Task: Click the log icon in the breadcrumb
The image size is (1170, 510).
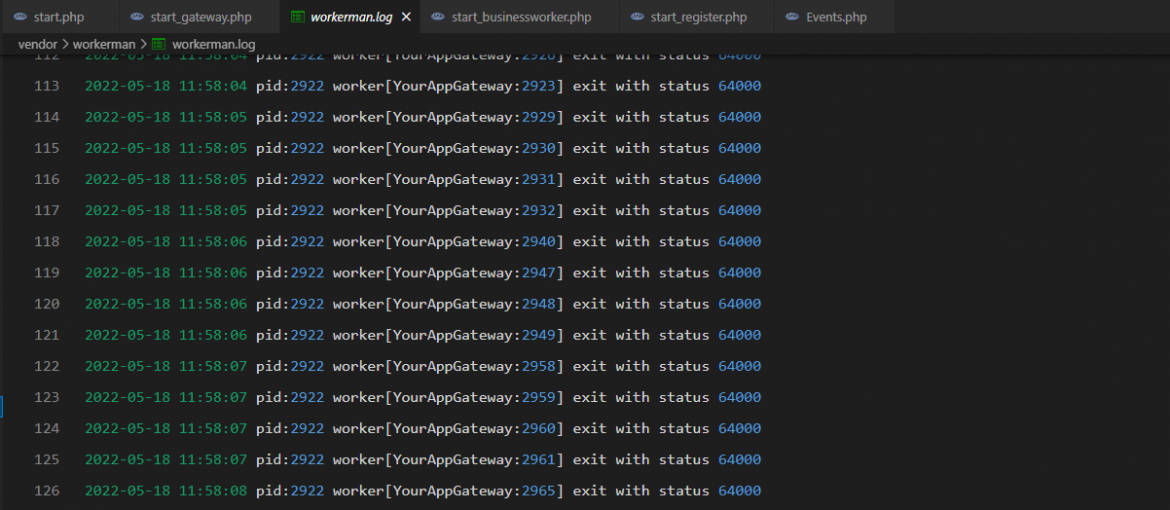Action: pyautogui.click(x=158, y=44)
